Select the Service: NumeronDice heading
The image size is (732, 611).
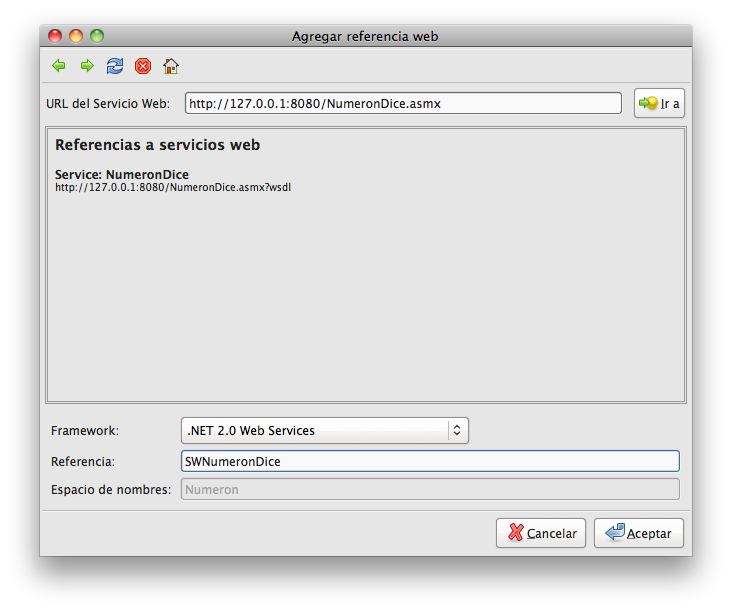point(122,175)
